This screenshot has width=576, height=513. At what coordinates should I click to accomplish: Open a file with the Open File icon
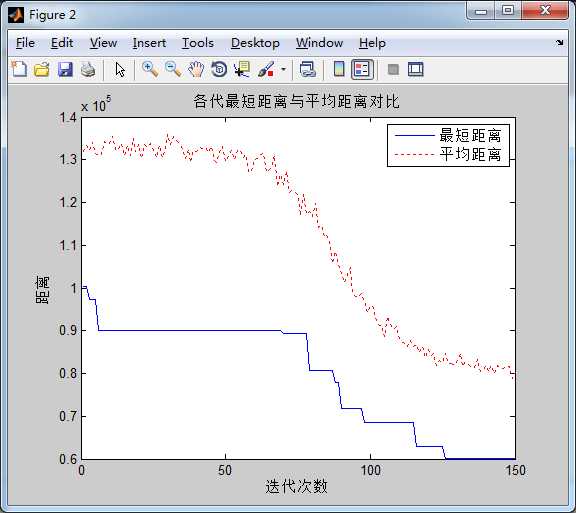click(x=42, y=69)
